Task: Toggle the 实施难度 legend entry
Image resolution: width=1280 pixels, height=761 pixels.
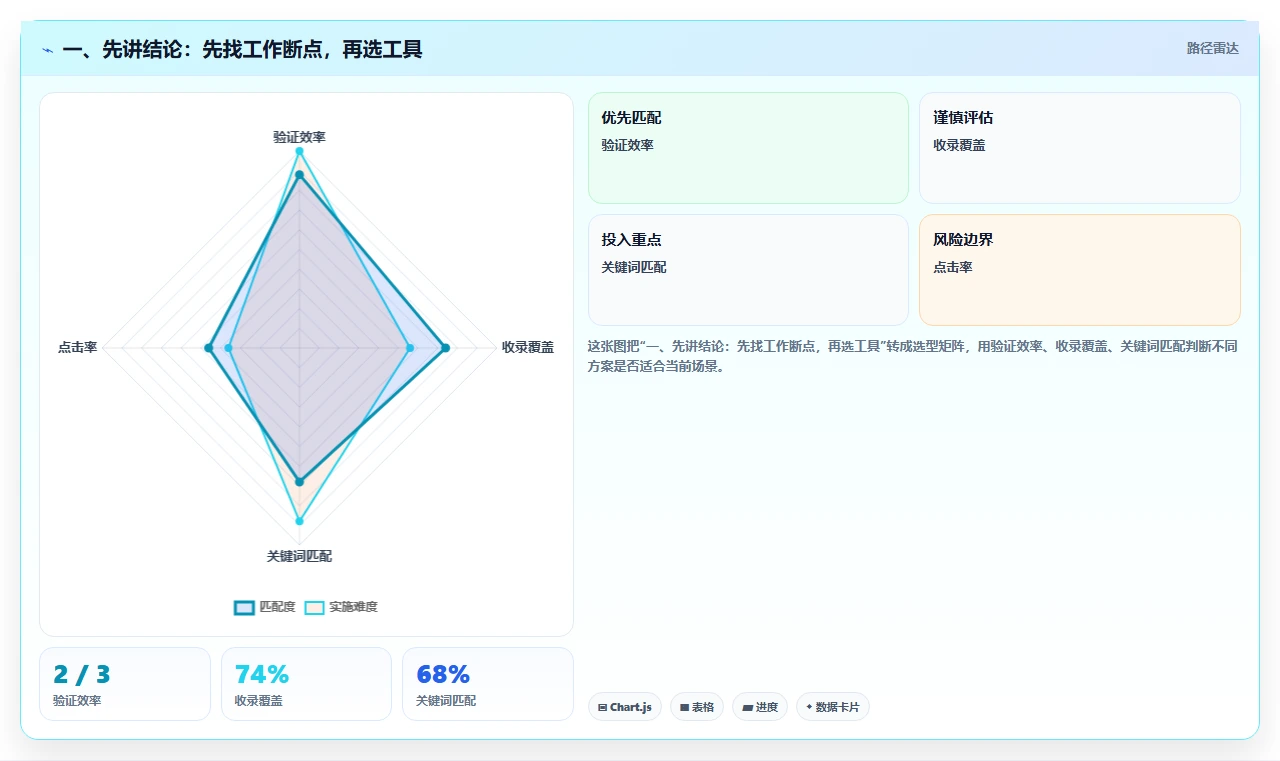Action: [x=341, y=607]
